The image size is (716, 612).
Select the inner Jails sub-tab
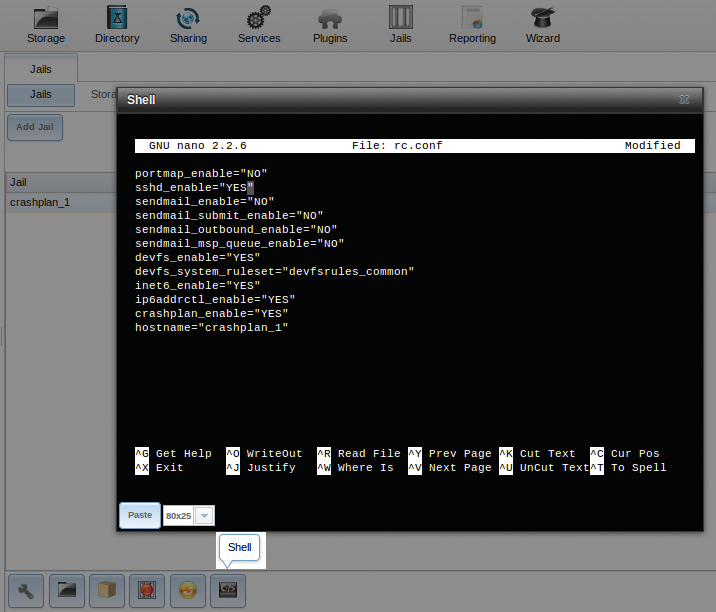pos(41,95)
